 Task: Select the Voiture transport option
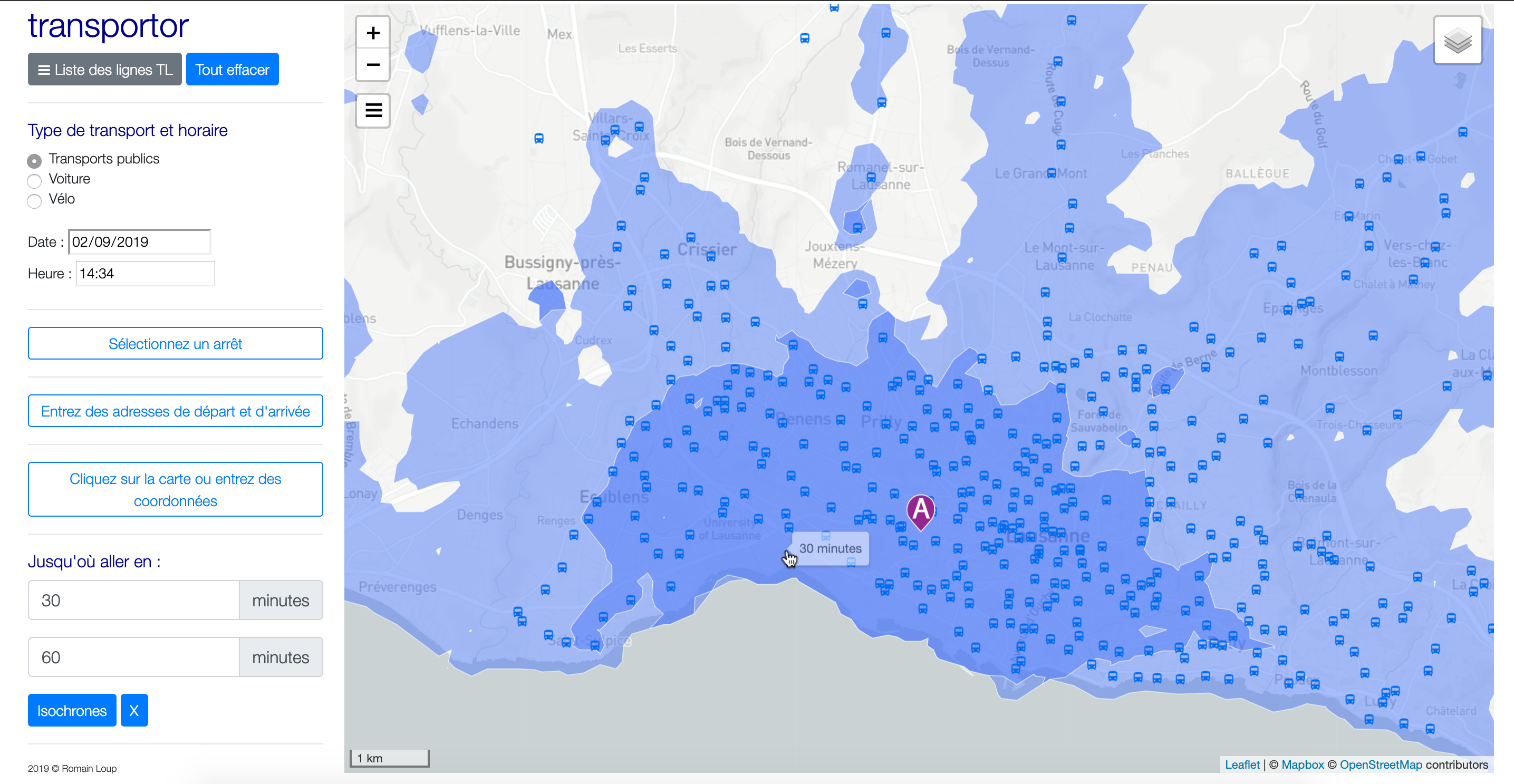(x=35, y=180)
